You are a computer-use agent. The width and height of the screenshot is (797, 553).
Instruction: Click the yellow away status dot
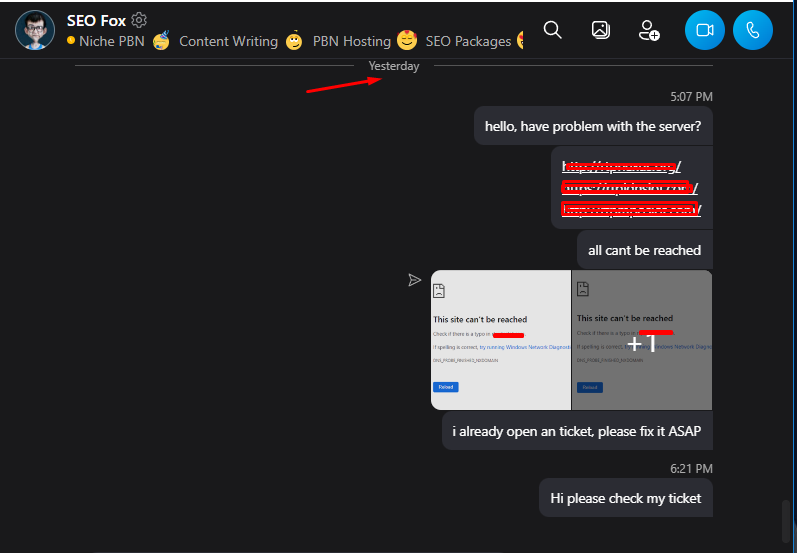tap(71, 40)
